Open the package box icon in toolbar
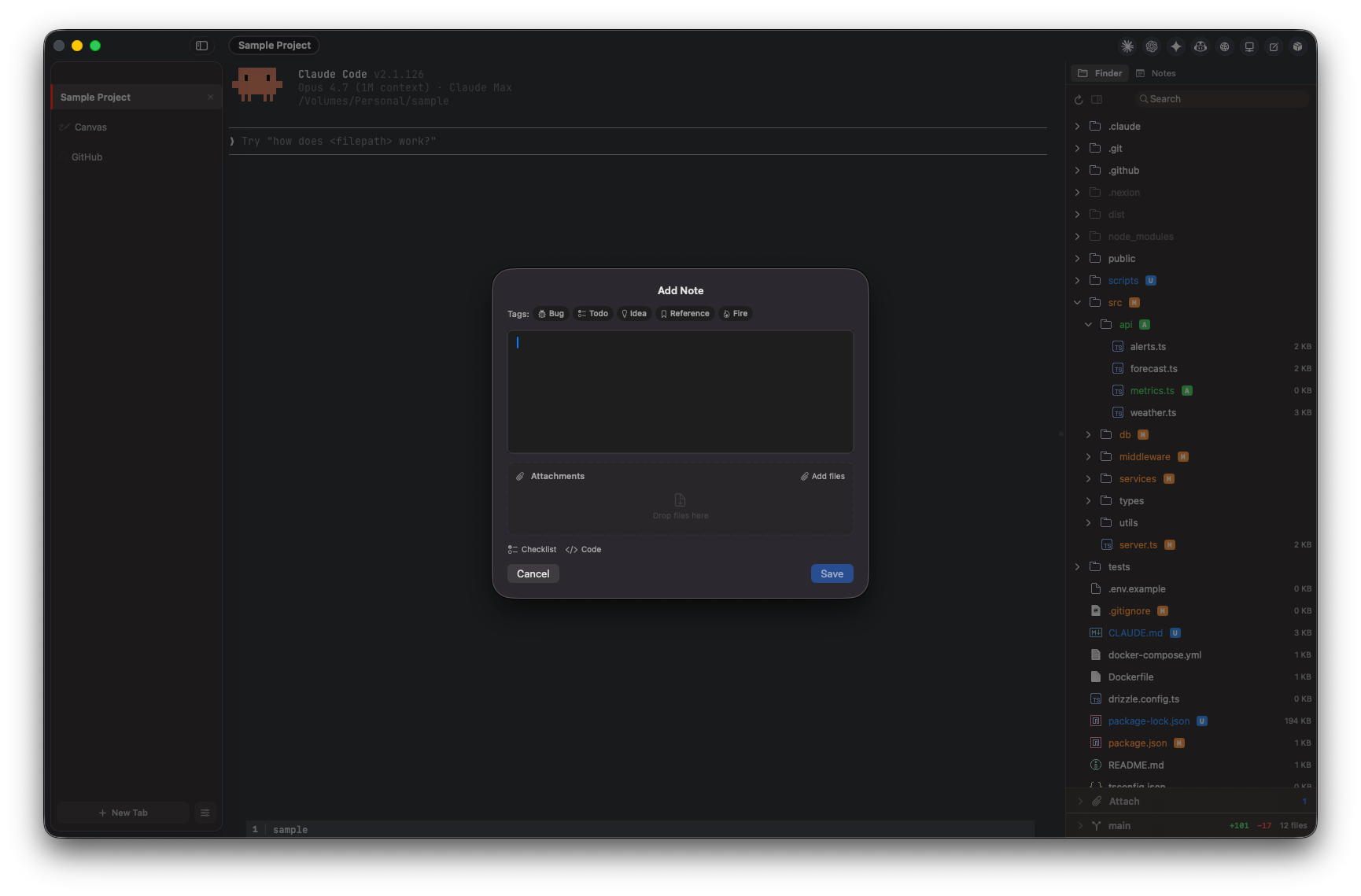Viewport: 1361px width, 896px height. [1298, 46]
